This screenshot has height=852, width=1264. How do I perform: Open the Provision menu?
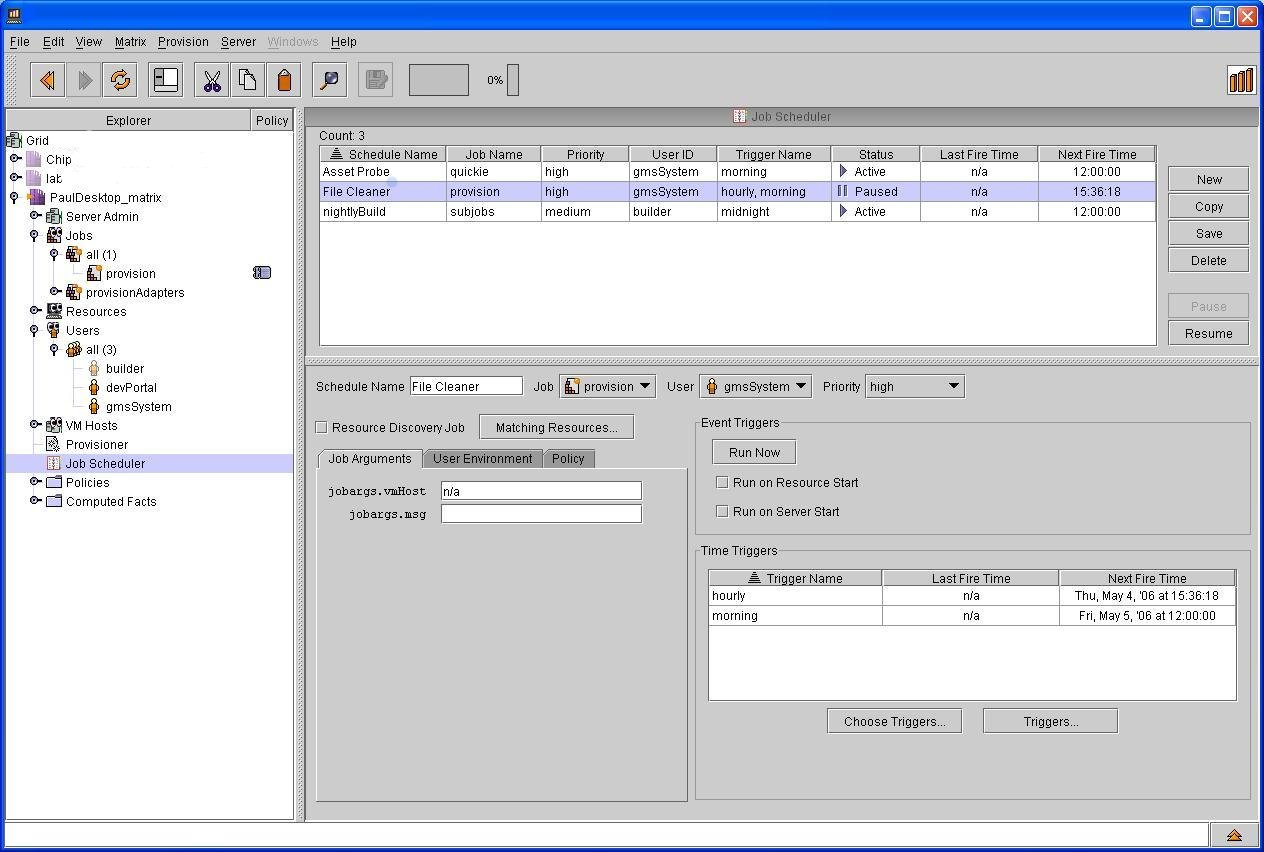pos(183,42)
